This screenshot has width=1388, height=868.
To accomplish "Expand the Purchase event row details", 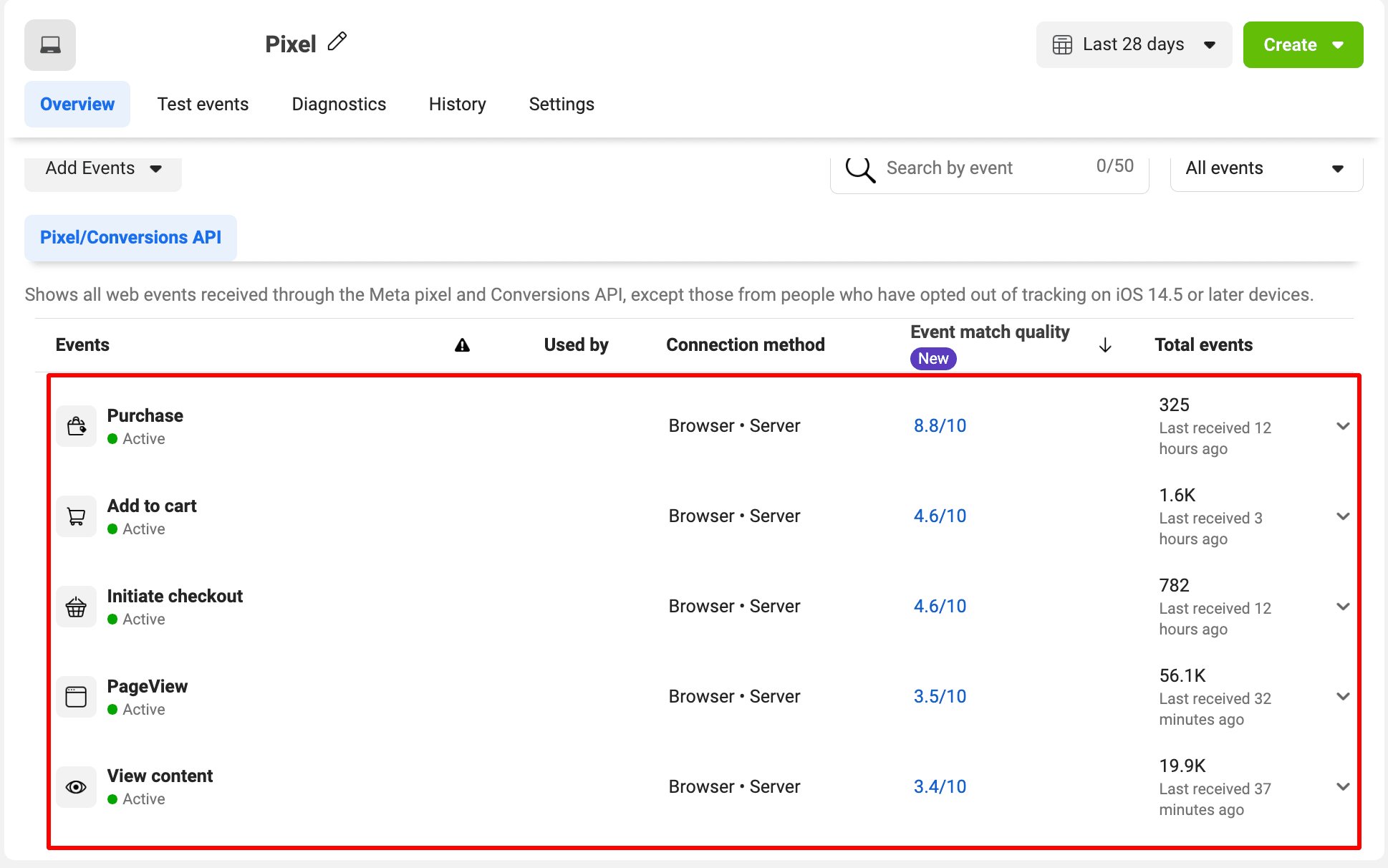I will [x=1342, y=426].
